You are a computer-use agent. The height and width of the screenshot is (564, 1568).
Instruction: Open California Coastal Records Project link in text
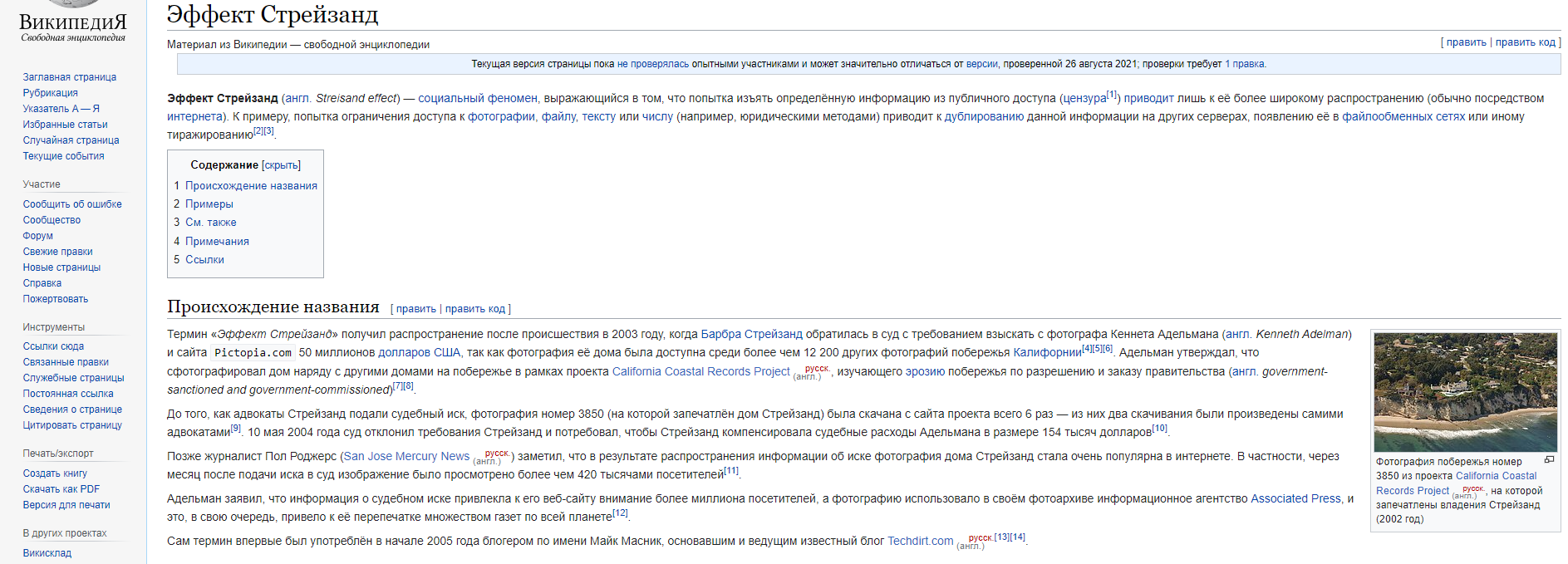click(x=700, y=372)
